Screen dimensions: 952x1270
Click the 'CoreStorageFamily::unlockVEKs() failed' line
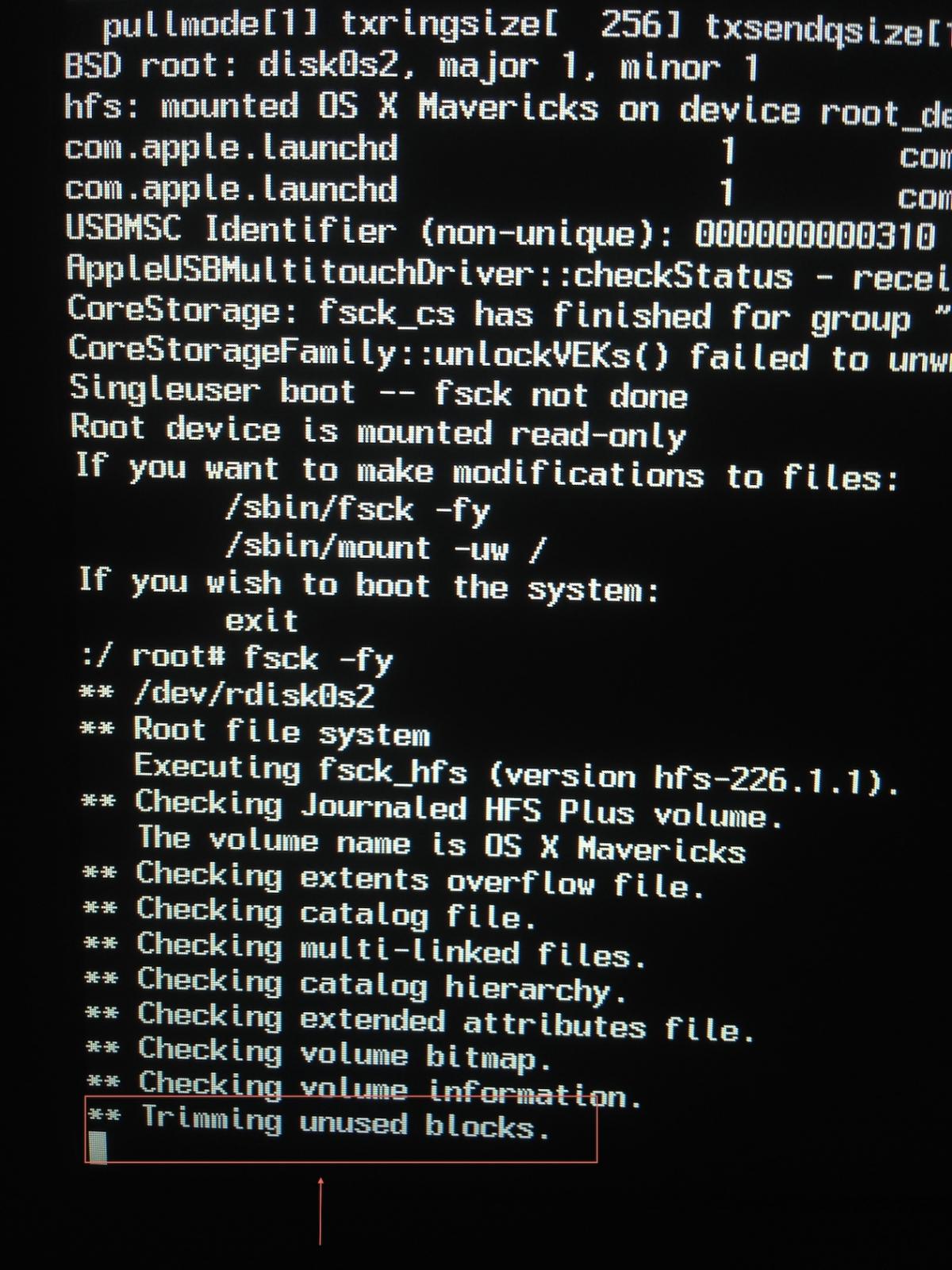509,354
